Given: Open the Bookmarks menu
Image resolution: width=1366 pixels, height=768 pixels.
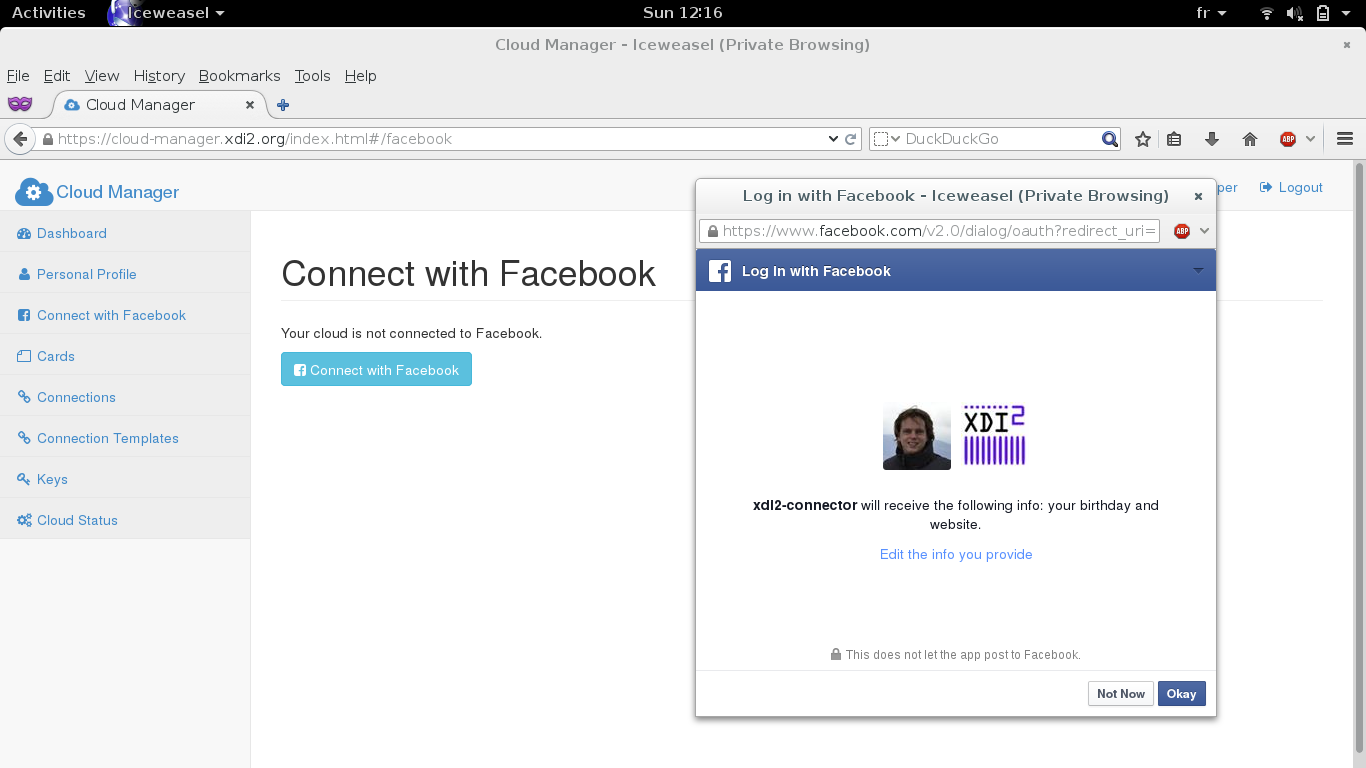Looking at the screenshot, I should [239, 76].
